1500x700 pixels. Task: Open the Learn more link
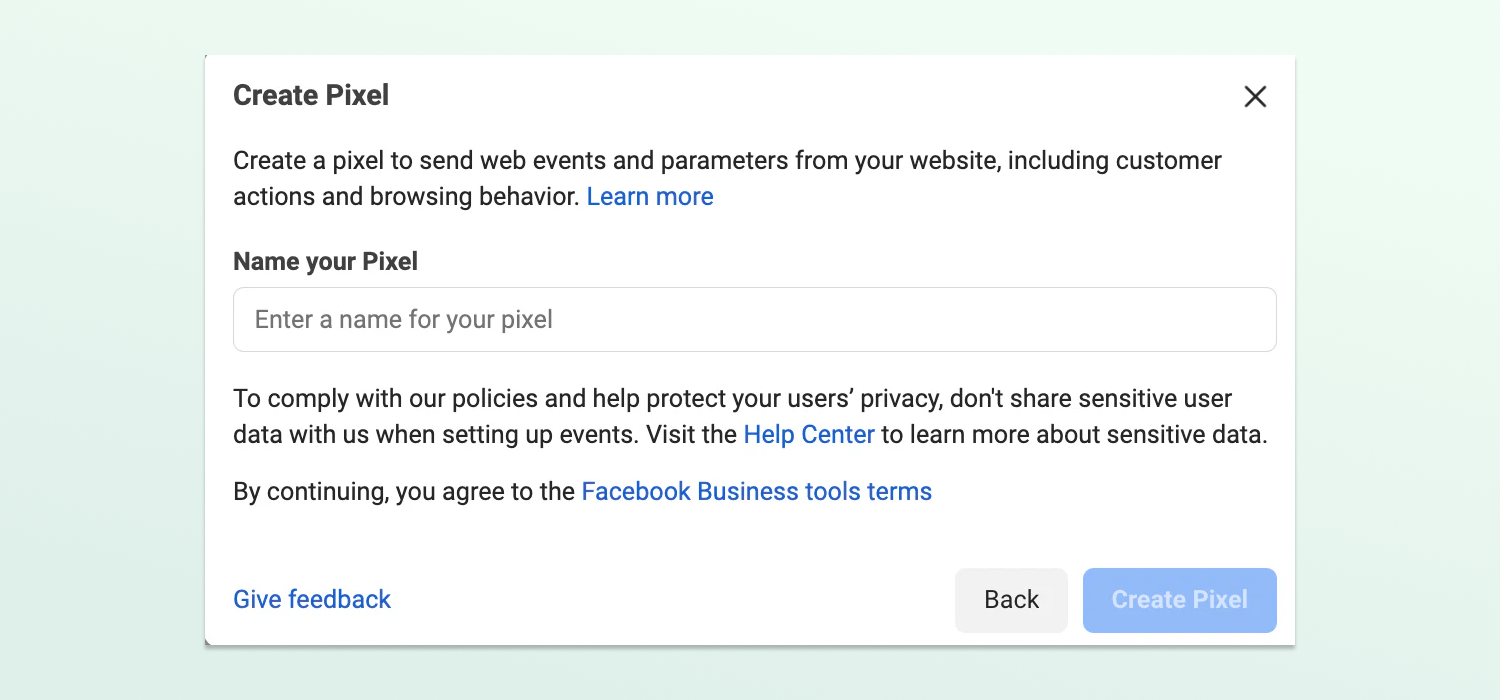tap(650, 197)
